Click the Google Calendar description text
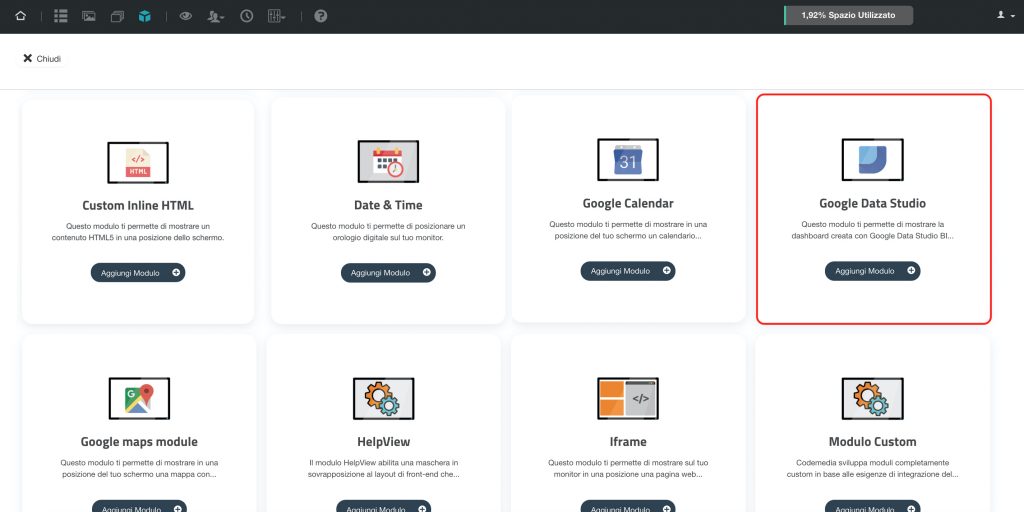1024x512 pixels. pyautogui.click(x=628, y=230)
